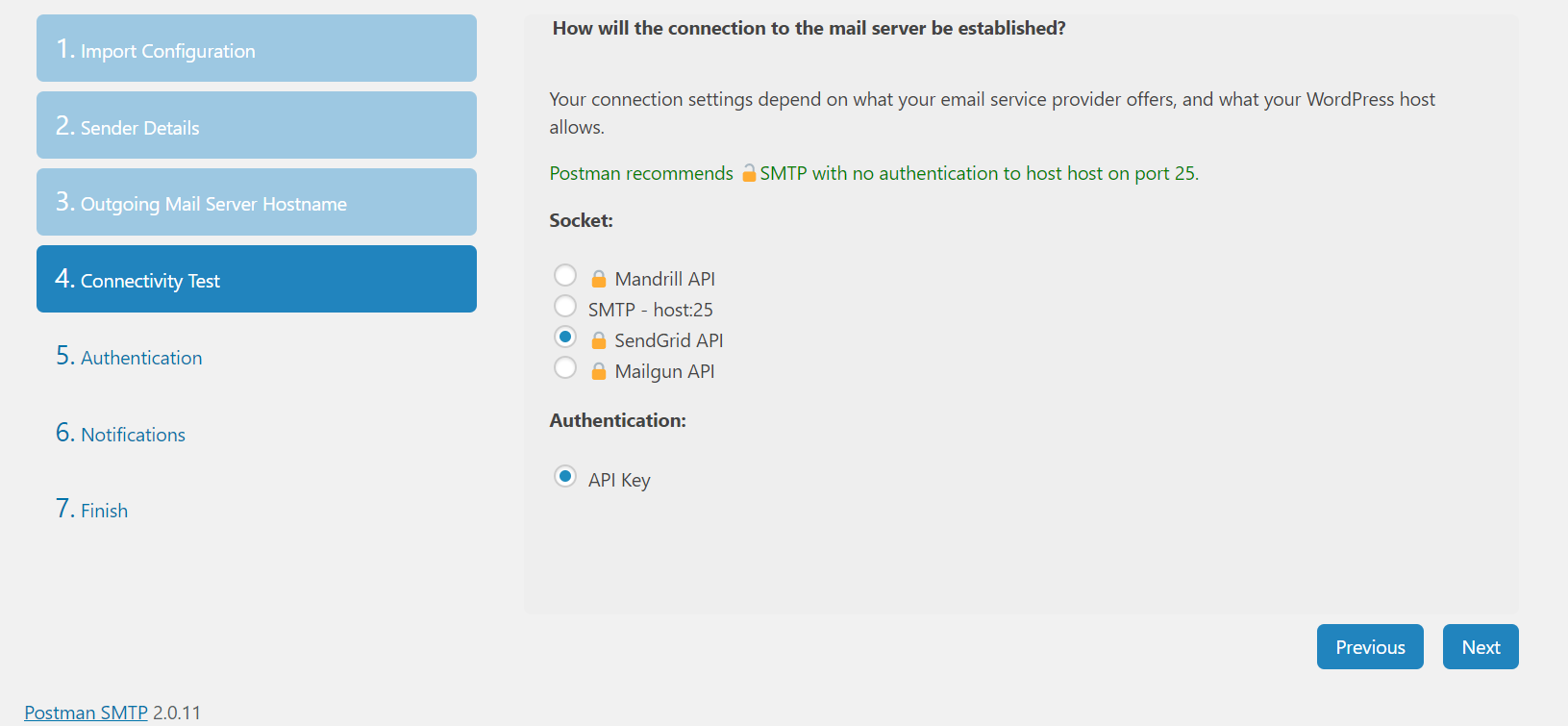The width and height of the screenshot is (1568, 726).
Task: Pick the Mailgun API socket radio button
Action: tap(565, 368)
